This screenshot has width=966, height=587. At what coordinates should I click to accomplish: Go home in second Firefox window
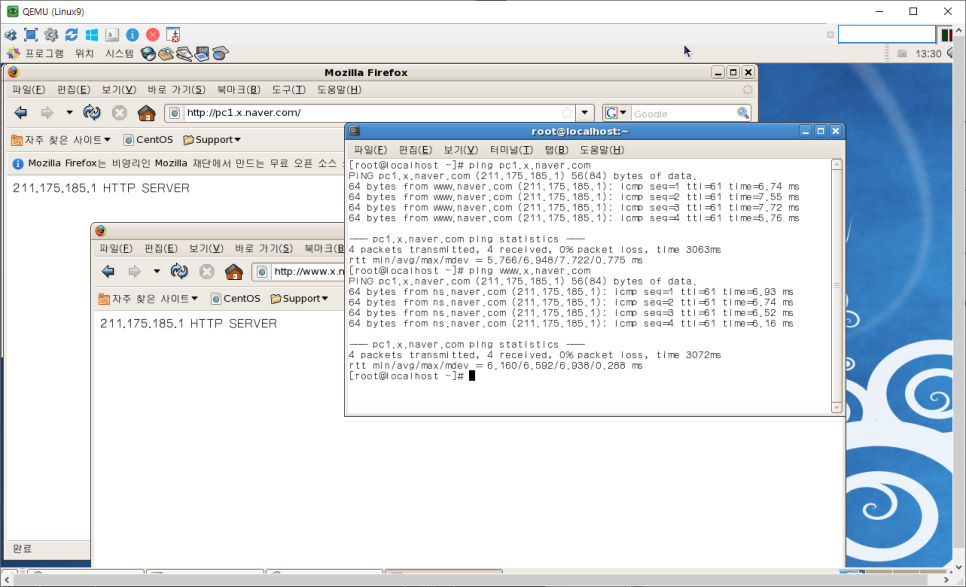[x=234, y=272]
